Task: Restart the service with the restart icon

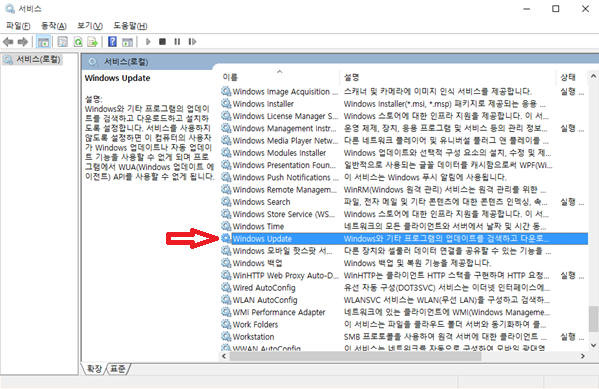Action: click(192, 42)
